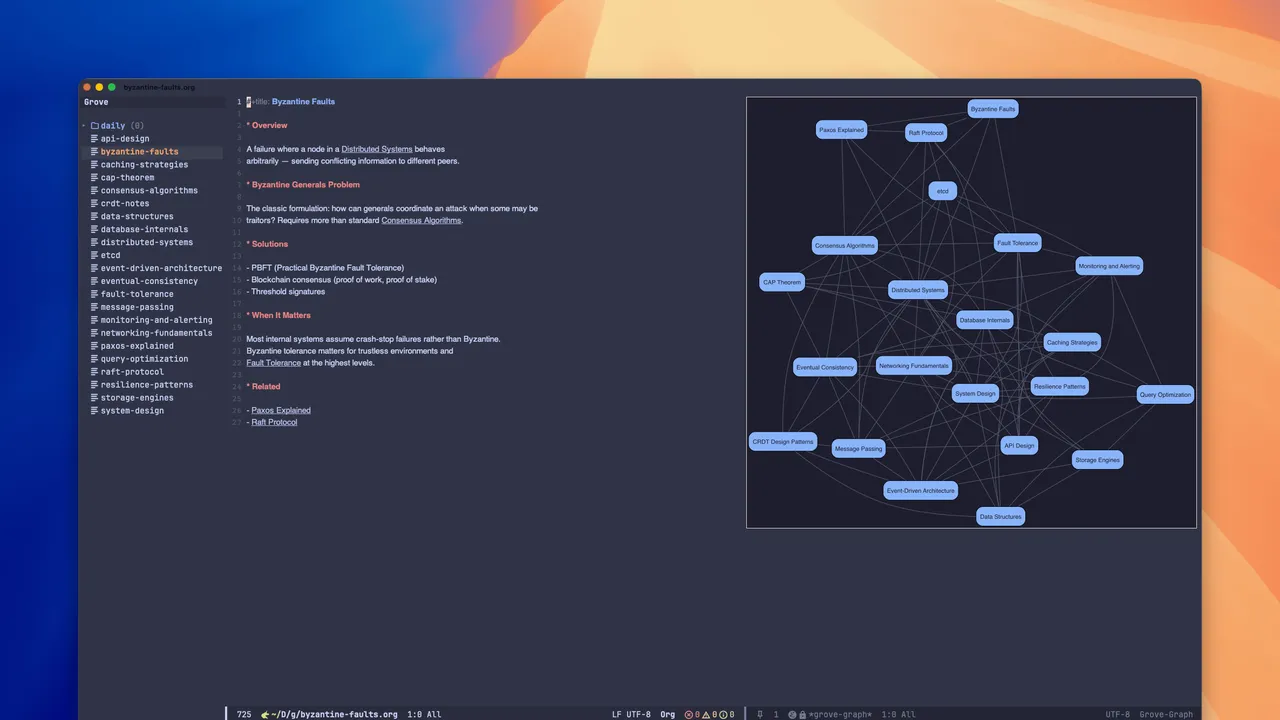The height and width of the screenshot is (720, 1280).
Task: Open consensus-algorithms note in sidebar
Action: click(149, 191)
